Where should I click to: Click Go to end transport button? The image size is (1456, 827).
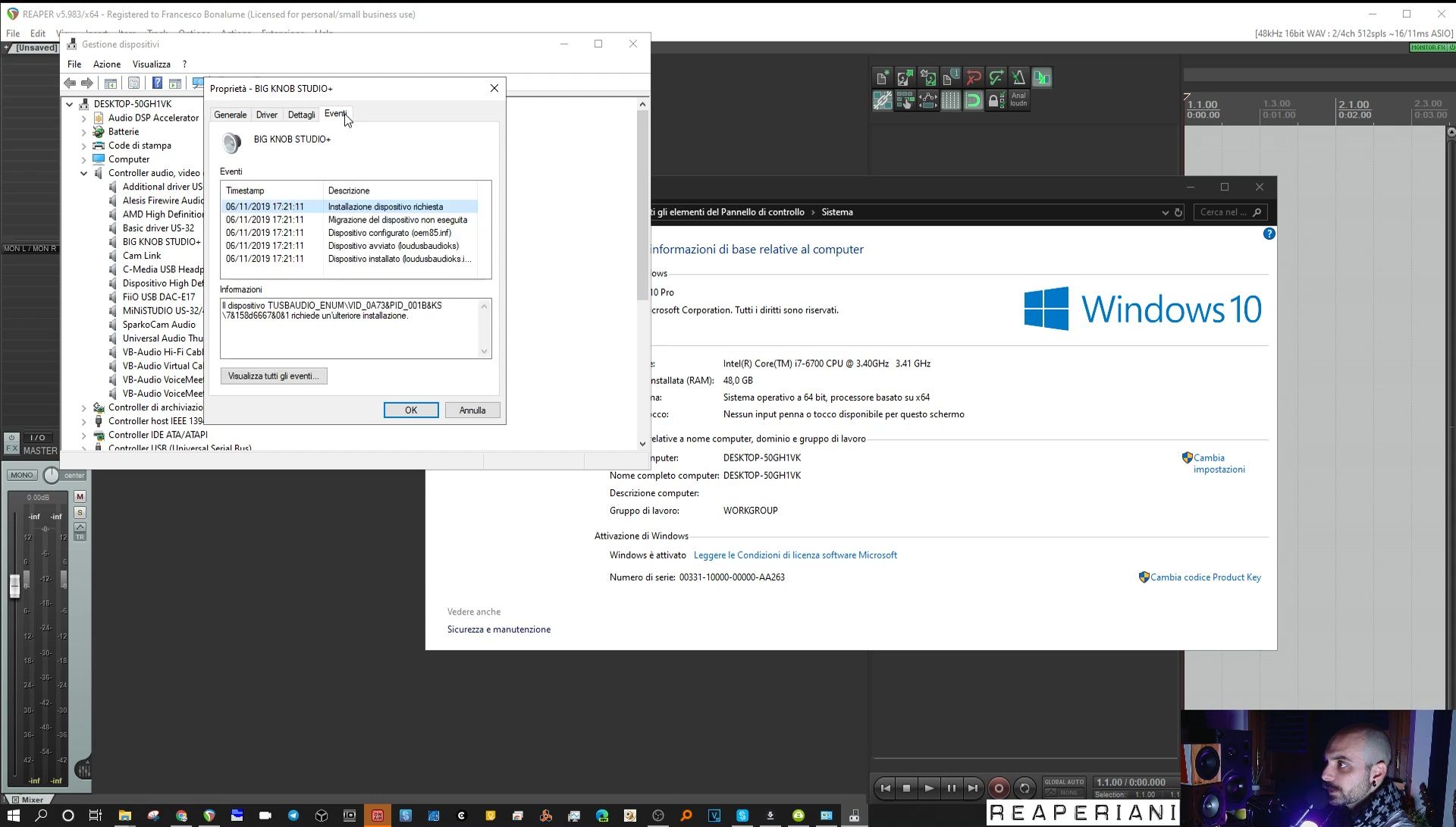tap(973, 788)
